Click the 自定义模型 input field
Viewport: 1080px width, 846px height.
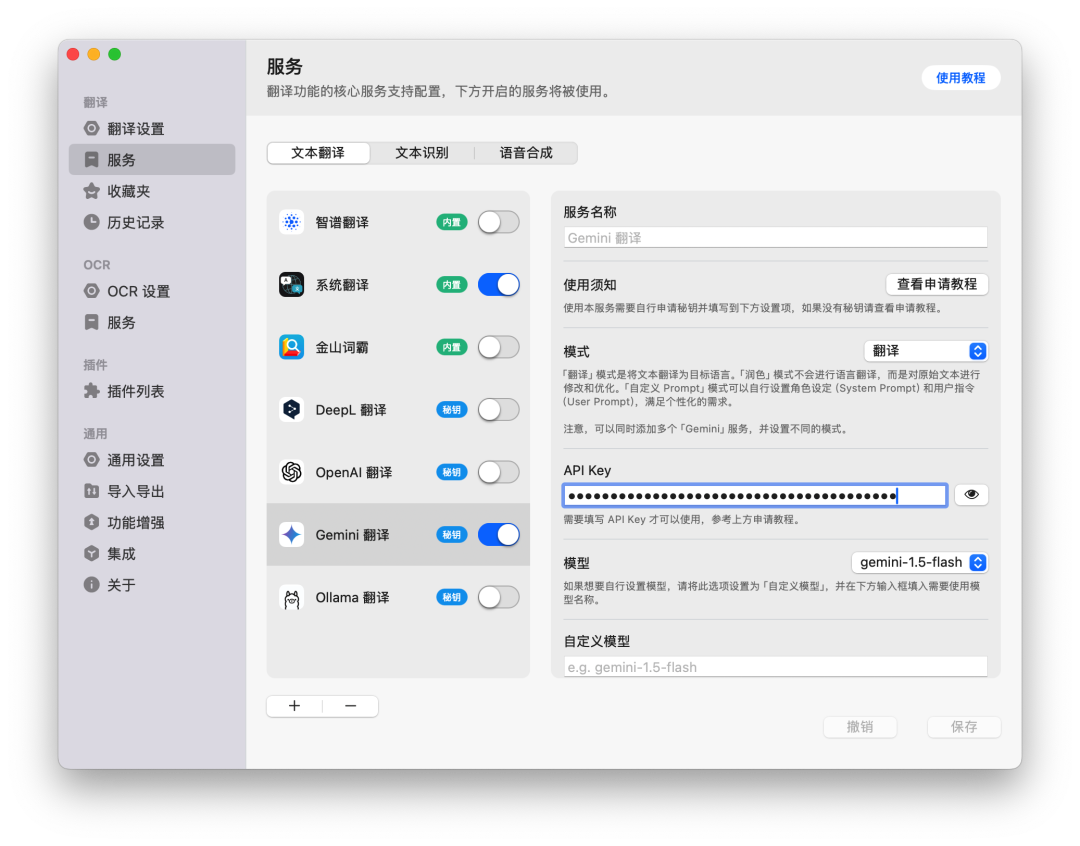pos(775,667)
